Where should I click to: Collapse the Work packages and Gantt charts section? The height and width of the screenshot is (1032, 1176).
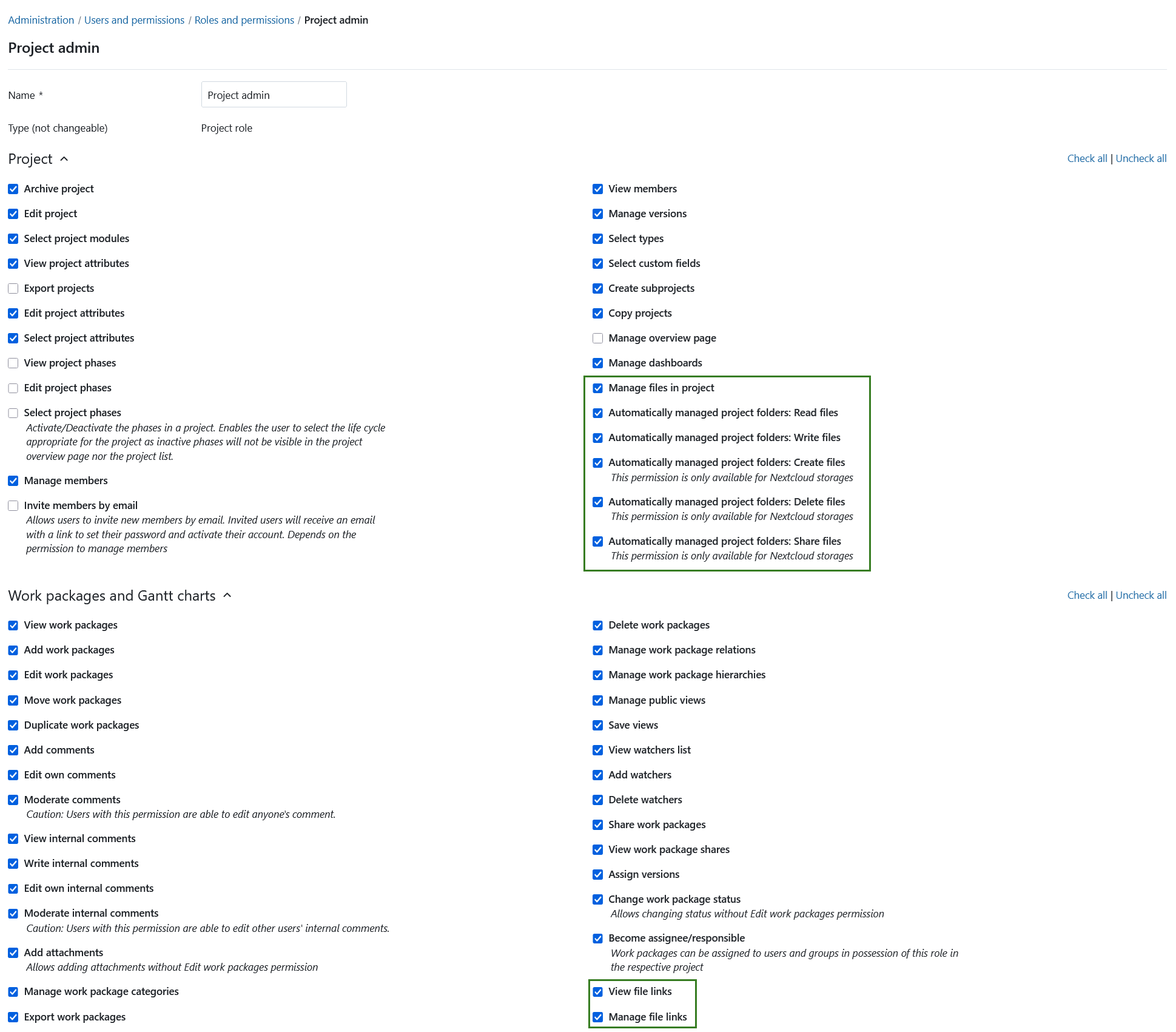[227, 596]
